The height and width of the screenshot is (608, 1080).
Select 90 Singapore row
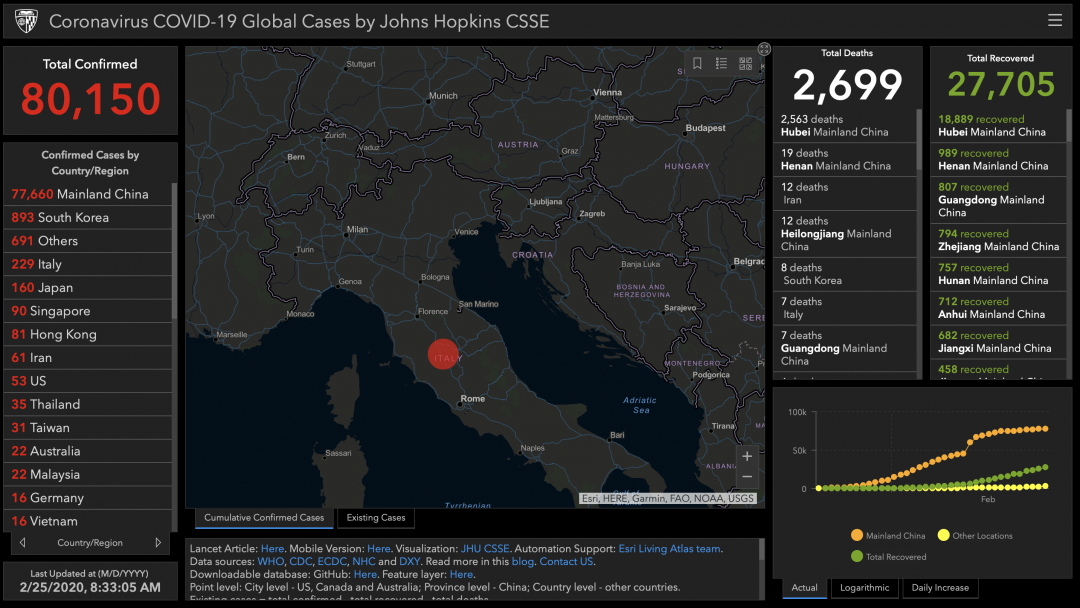[87, 311]
